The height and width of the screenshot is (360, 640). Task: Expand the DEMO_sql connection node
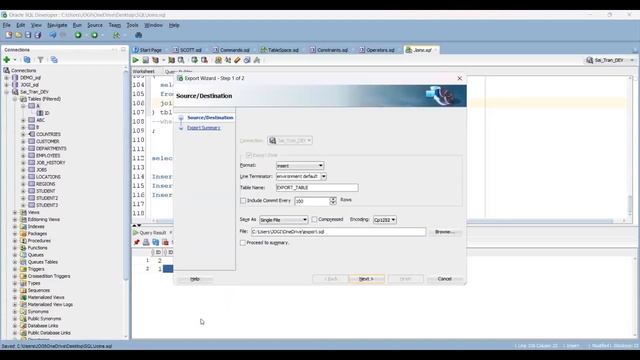coord(7,78)
